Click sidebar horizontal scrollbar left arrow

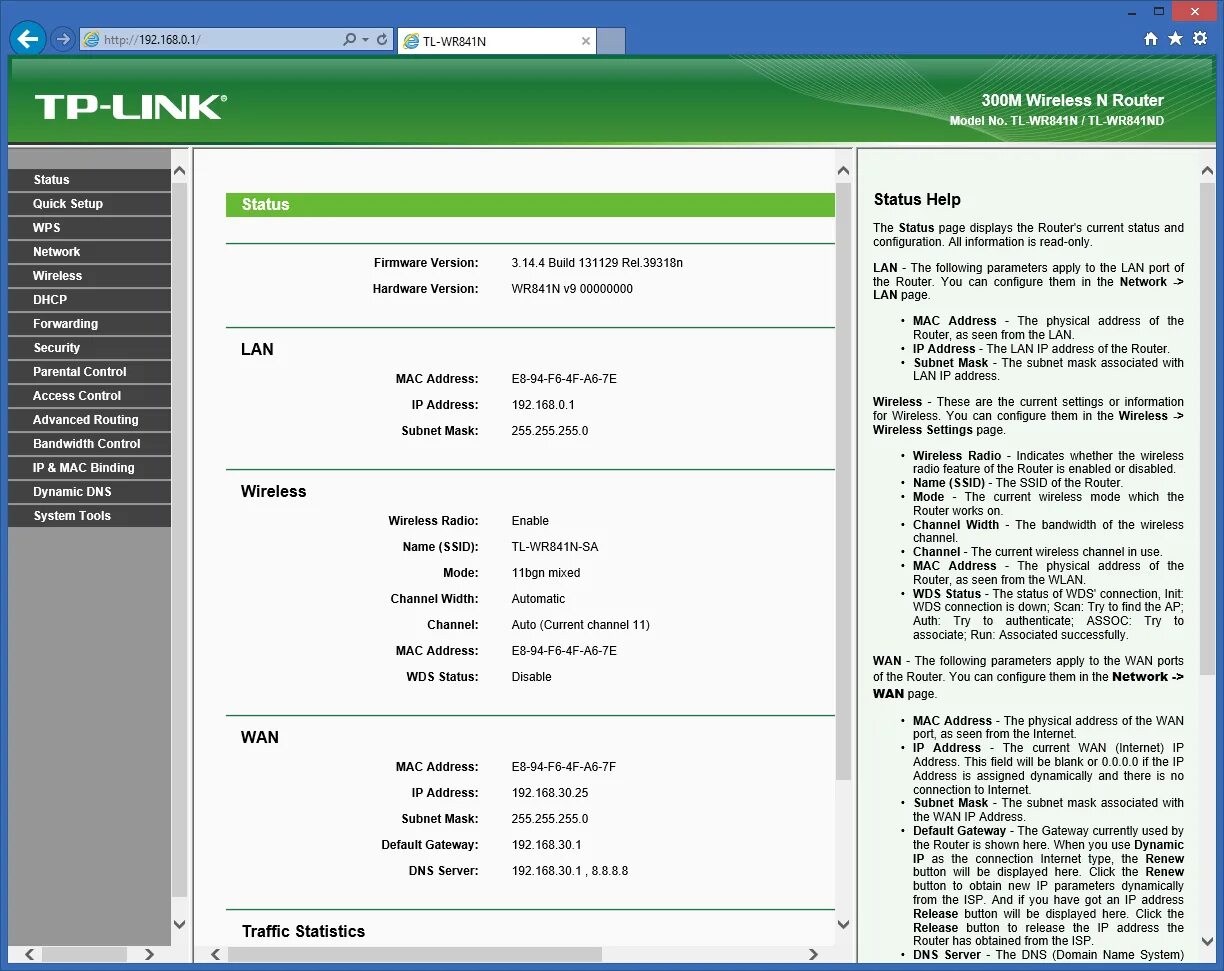(x=30, y=955)
